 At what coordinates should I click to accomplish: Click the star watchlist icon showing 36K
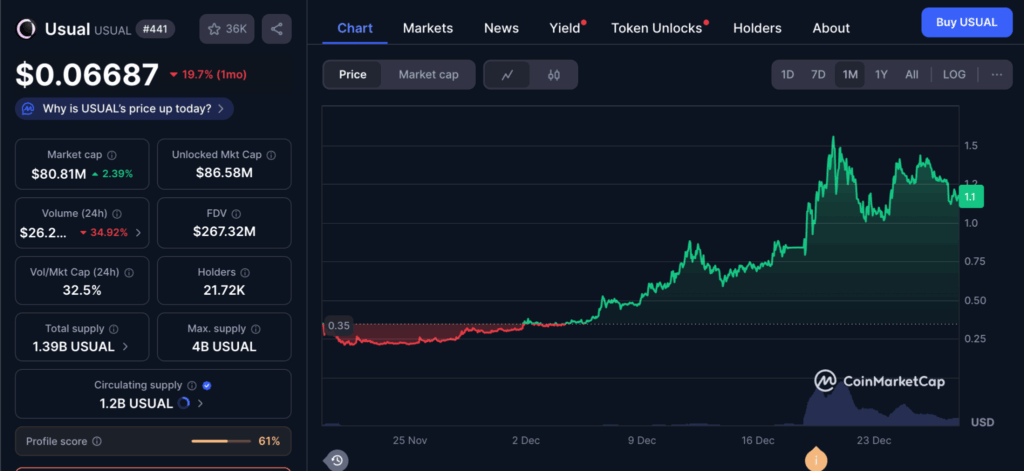click(226, 29)
